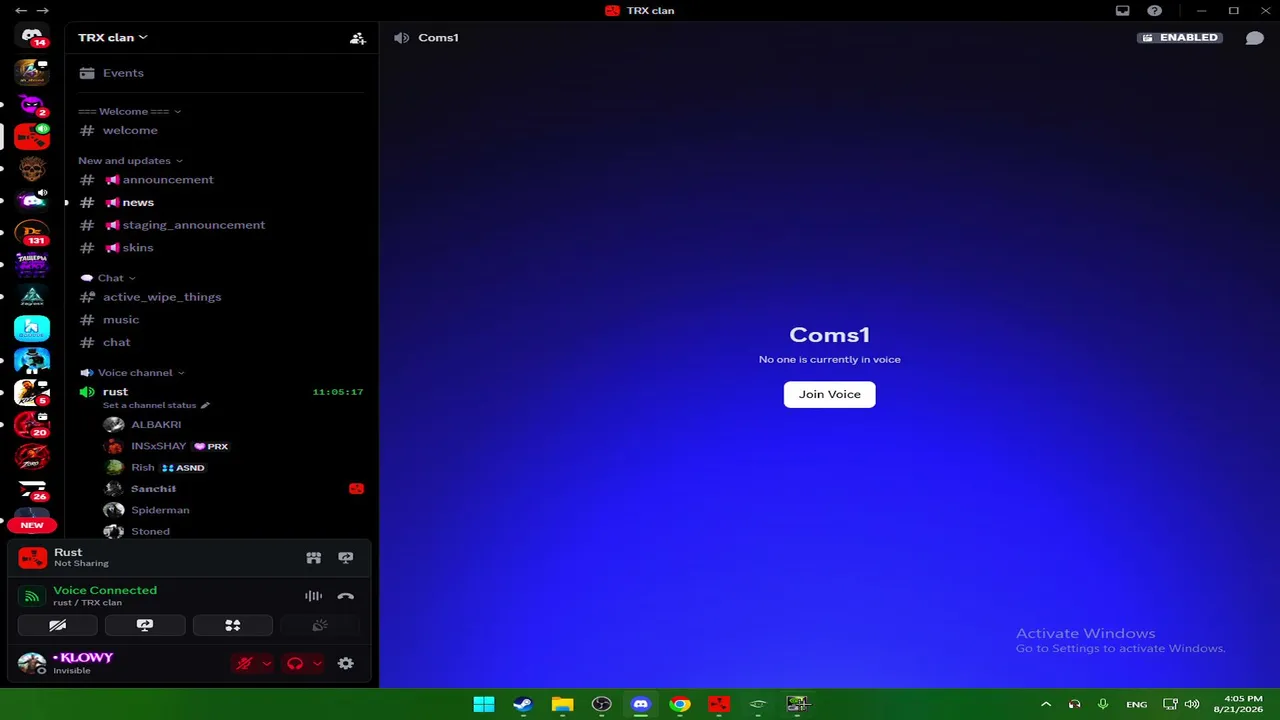Viewport: 1280px width, 720px height.
Task: Toggle screen sharing in voice panel
Action: [145, 626]
